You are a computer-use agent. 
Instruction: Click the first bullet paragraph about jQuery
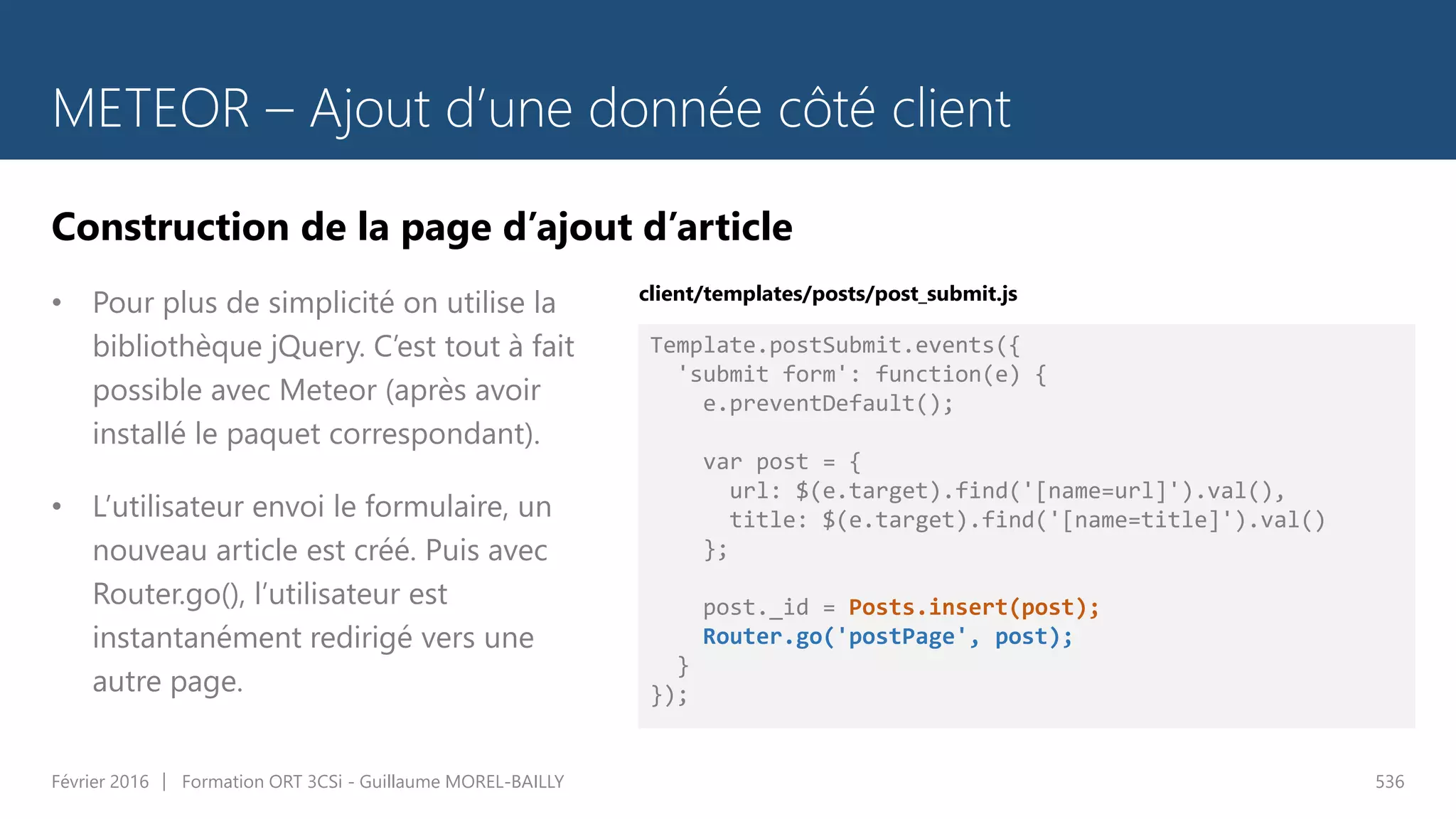click(x=333, y=368)
